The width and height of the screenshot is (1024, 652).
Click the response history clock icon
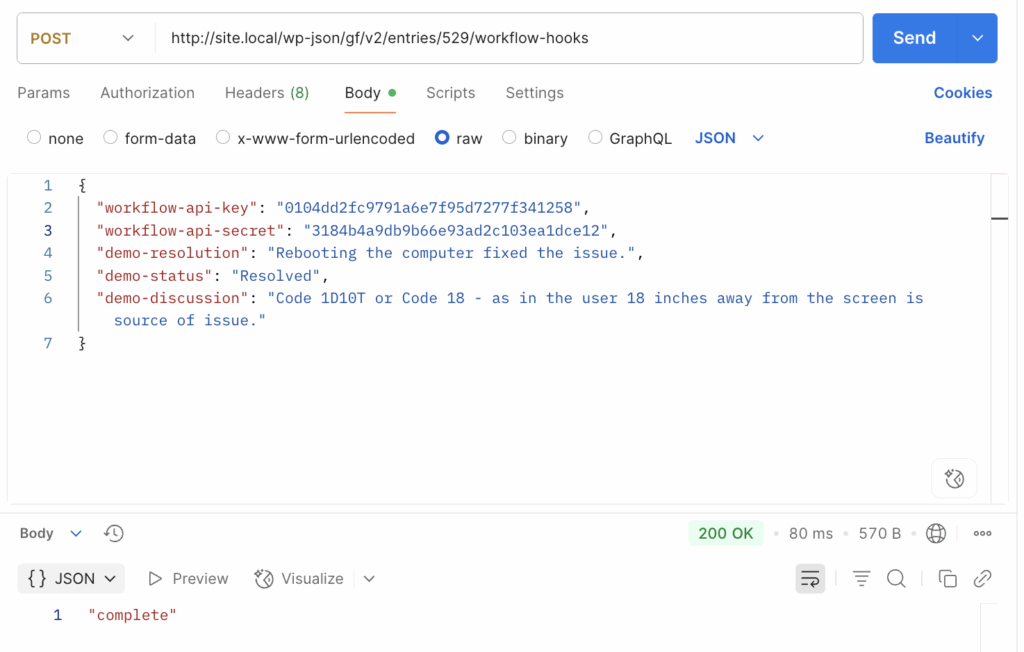(x=114, y=533)
